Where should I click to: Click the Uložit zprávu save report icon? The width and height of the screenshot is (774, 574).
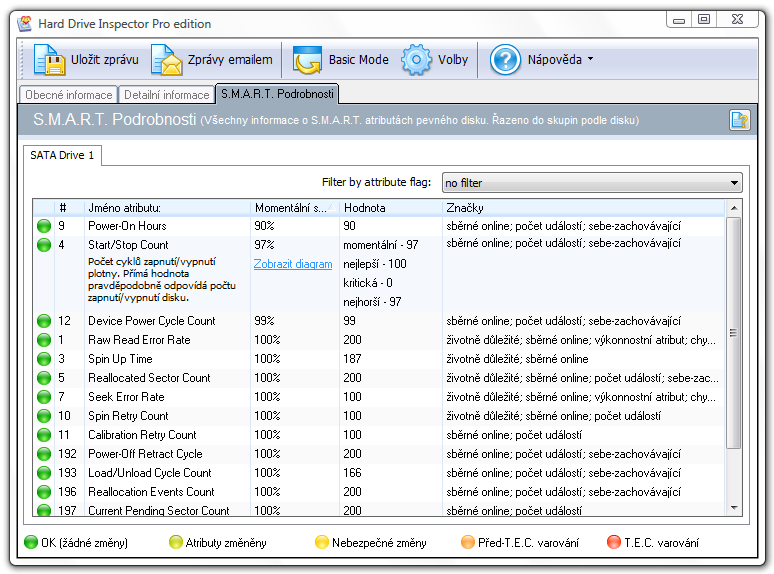[x=49, y=60]
